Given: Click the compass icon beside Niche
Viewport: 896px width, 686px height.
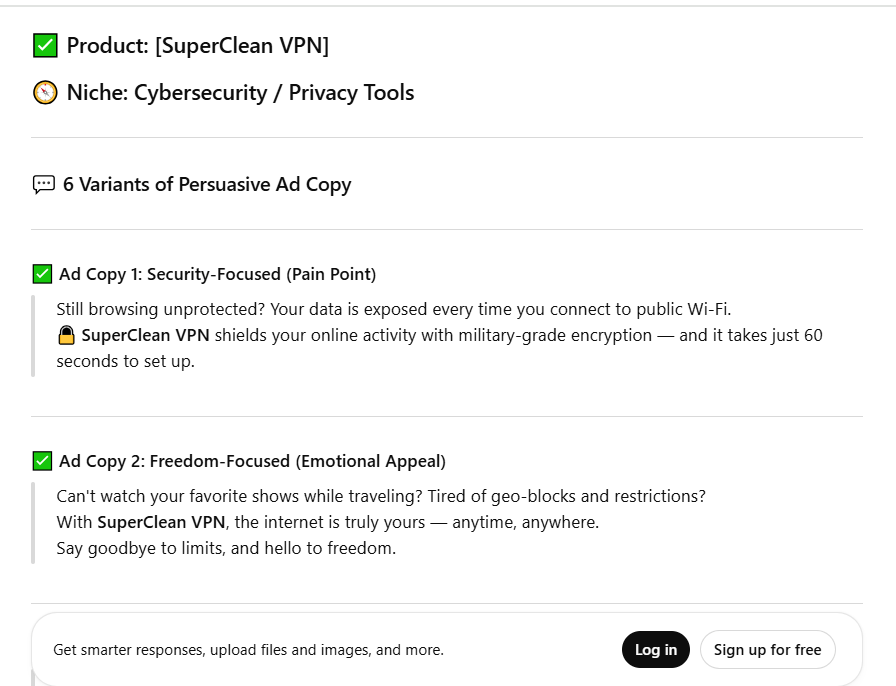Looking at the screenshot, I should (x=45, y=93).
